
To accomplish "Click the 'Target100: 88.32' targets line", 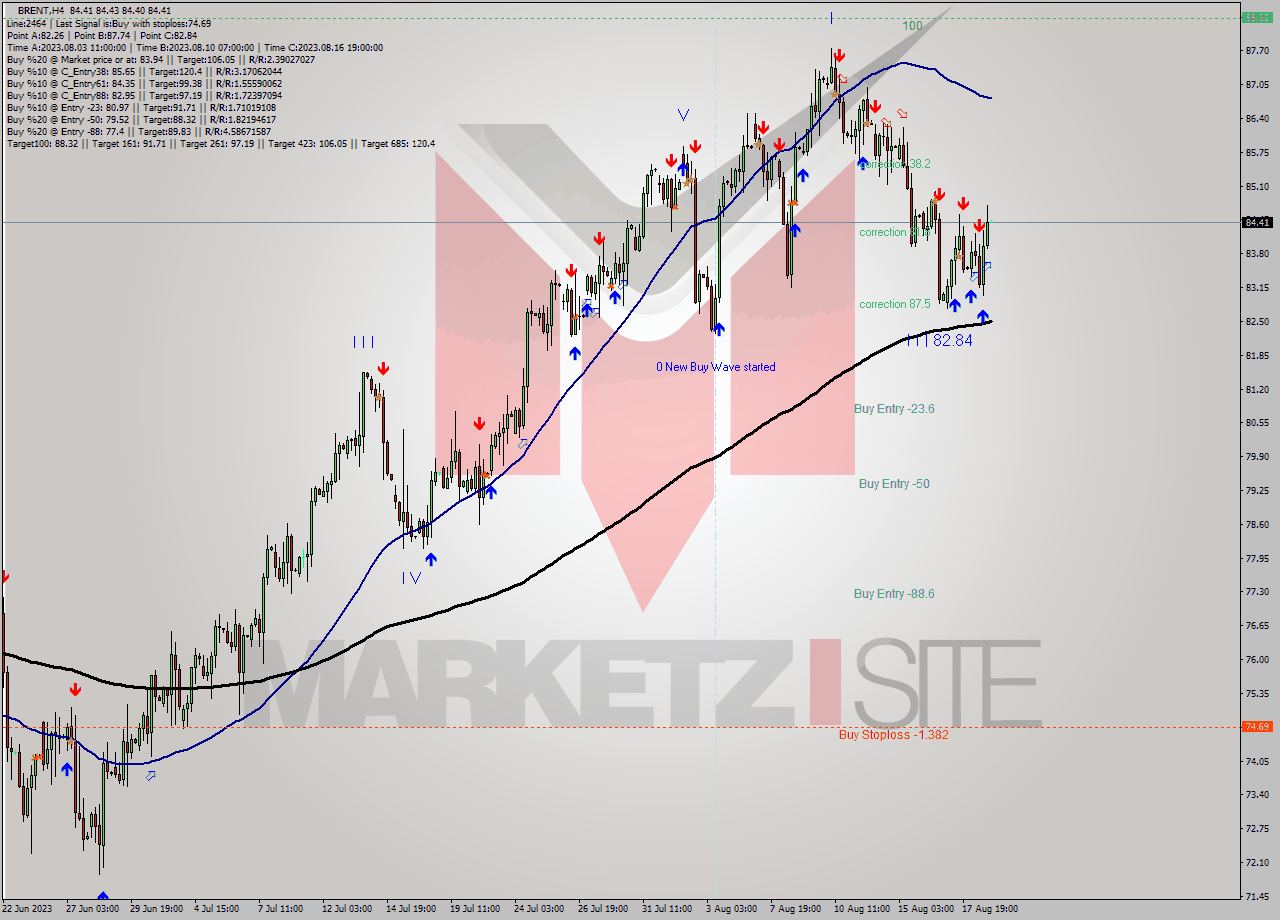I will [x=221, y=143].
